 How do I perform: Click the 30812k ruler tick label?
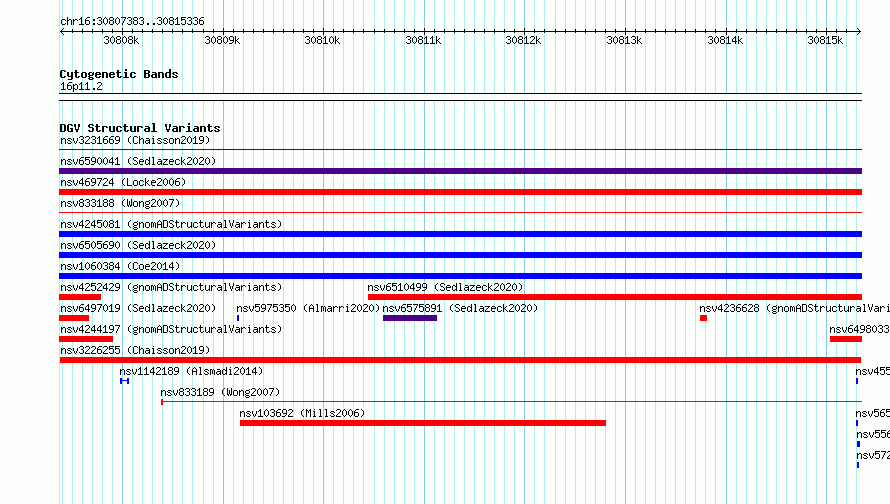pyautogui.click(x=523, y=40)
